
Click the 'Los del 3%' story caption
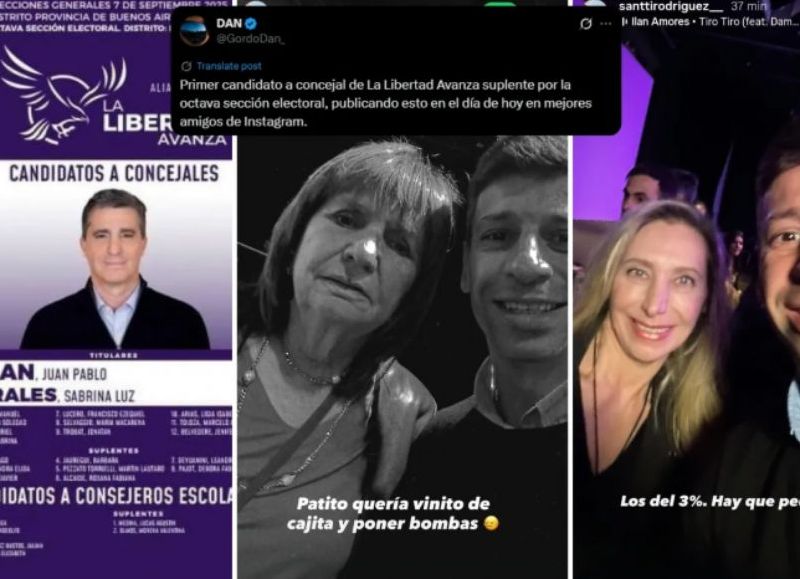tap(710, 501)
